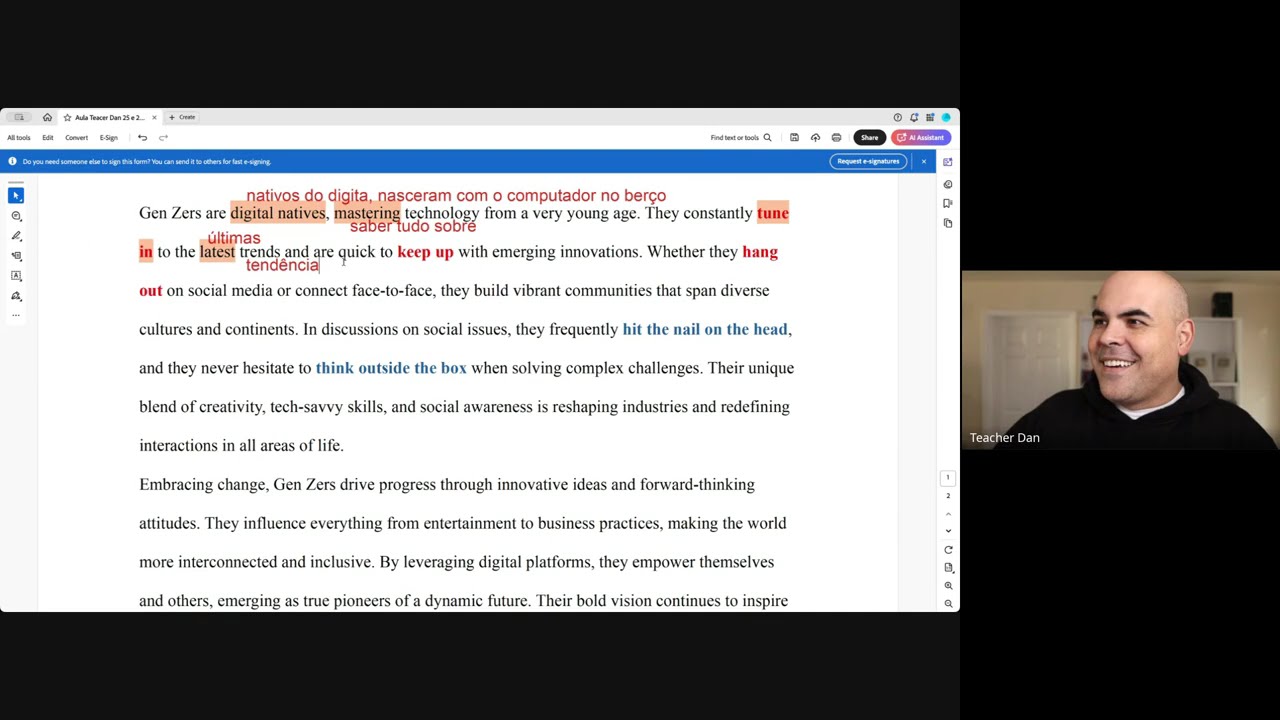Pick the highlighter pen tool
1280x720 pixels.
tap(16, 236)
